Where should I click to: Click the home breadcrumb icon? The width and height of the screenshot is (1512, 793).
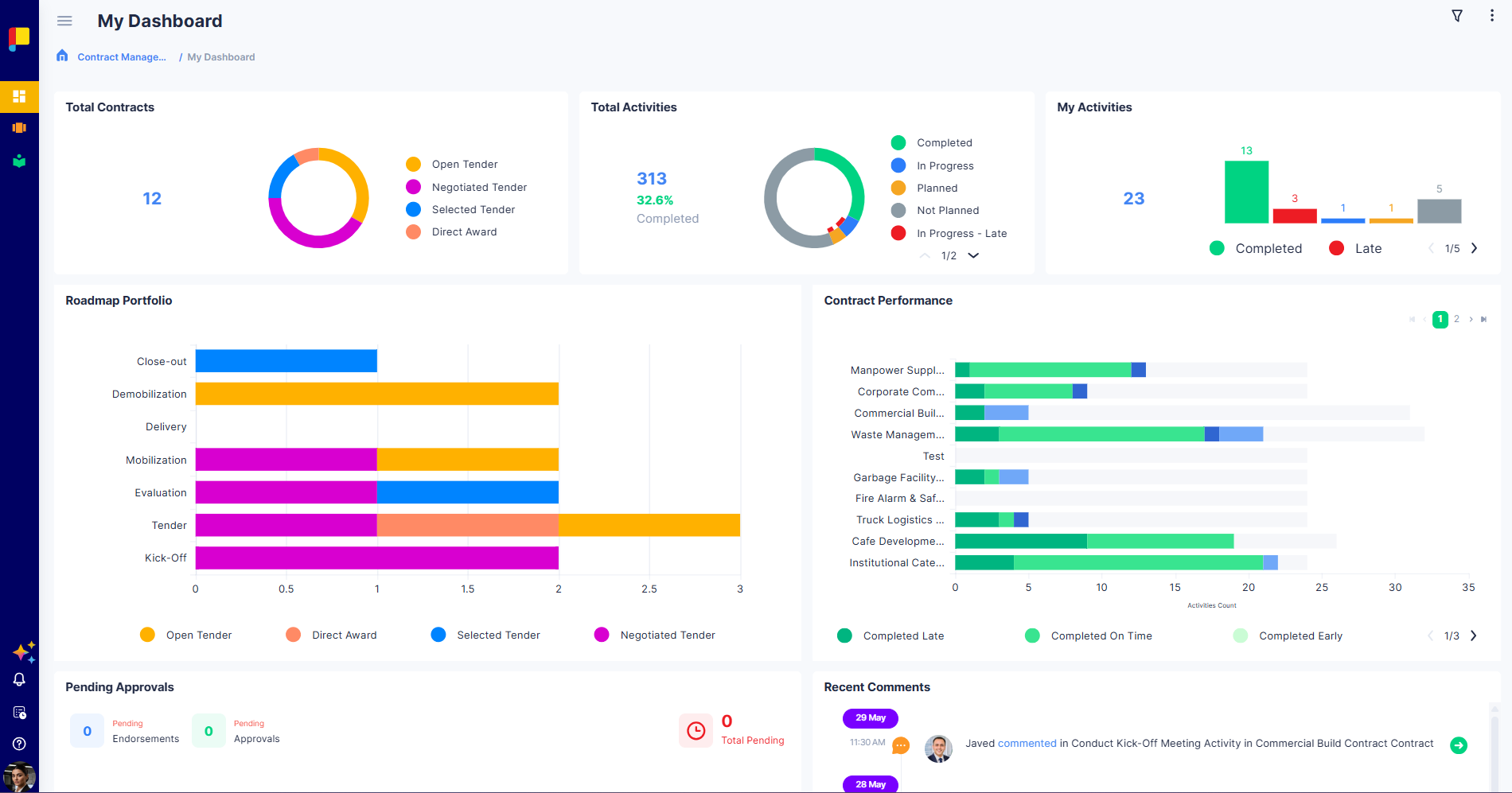[62, 56]
